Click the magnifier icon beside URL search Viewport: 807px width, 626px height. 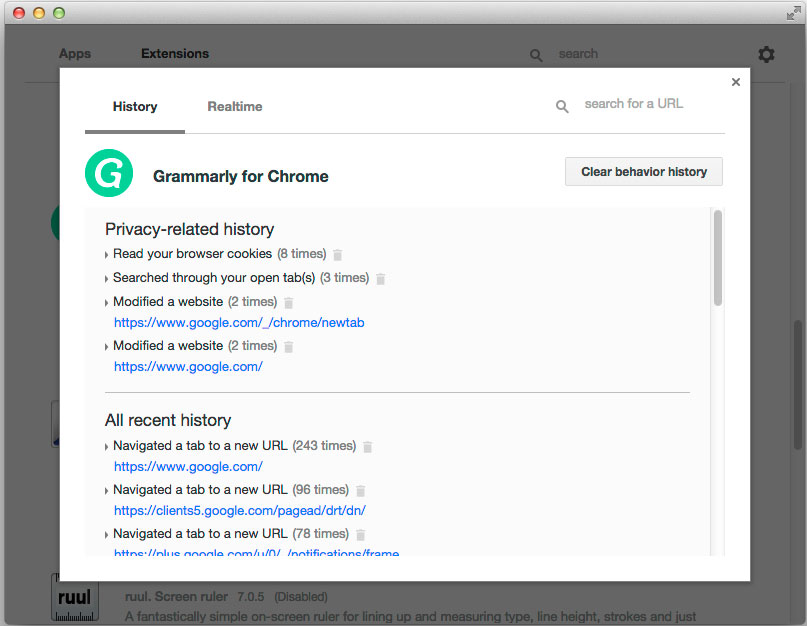tap(563, 106)
